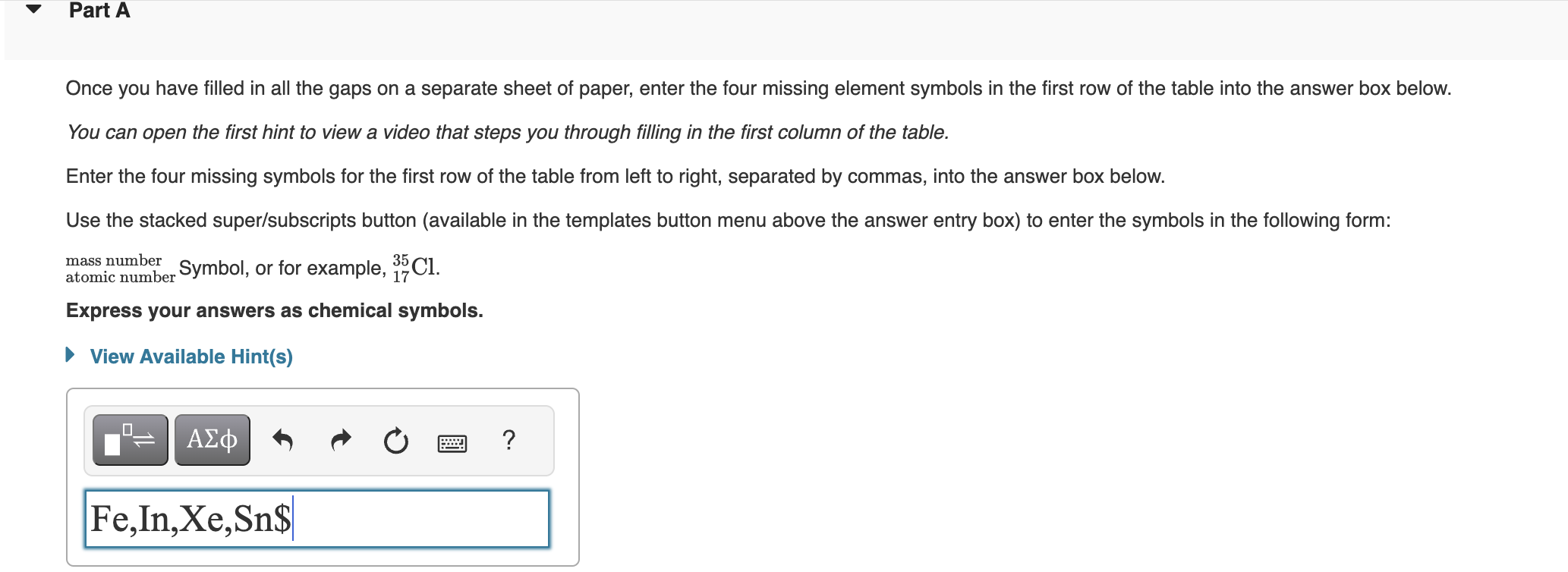Viewport: 1568px width, 572px height.
Task: Undo the last equation edit
Action: (283, 440)
